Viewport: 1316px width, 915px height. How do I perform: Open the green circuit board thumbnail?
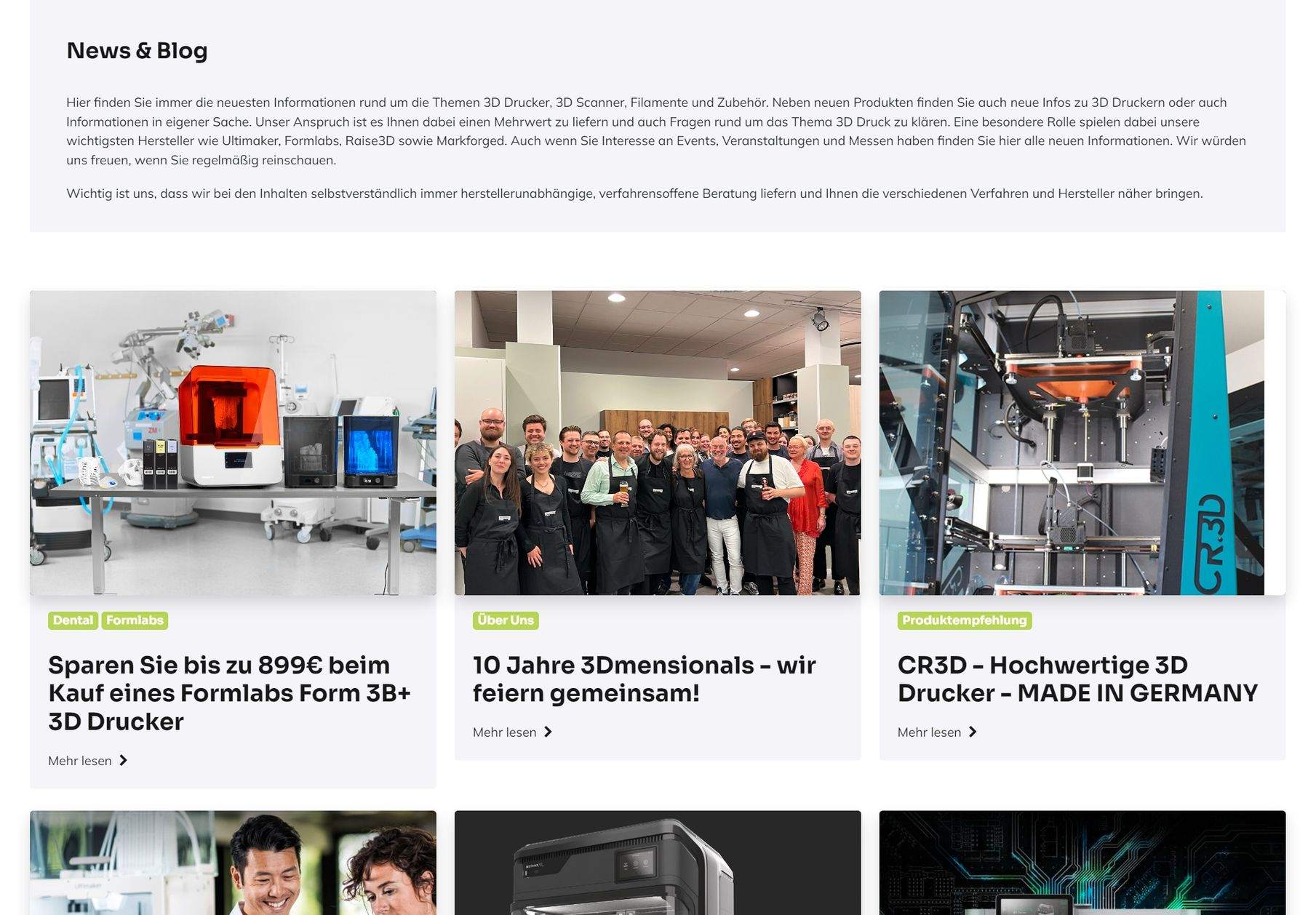[x=1082, y=864]
